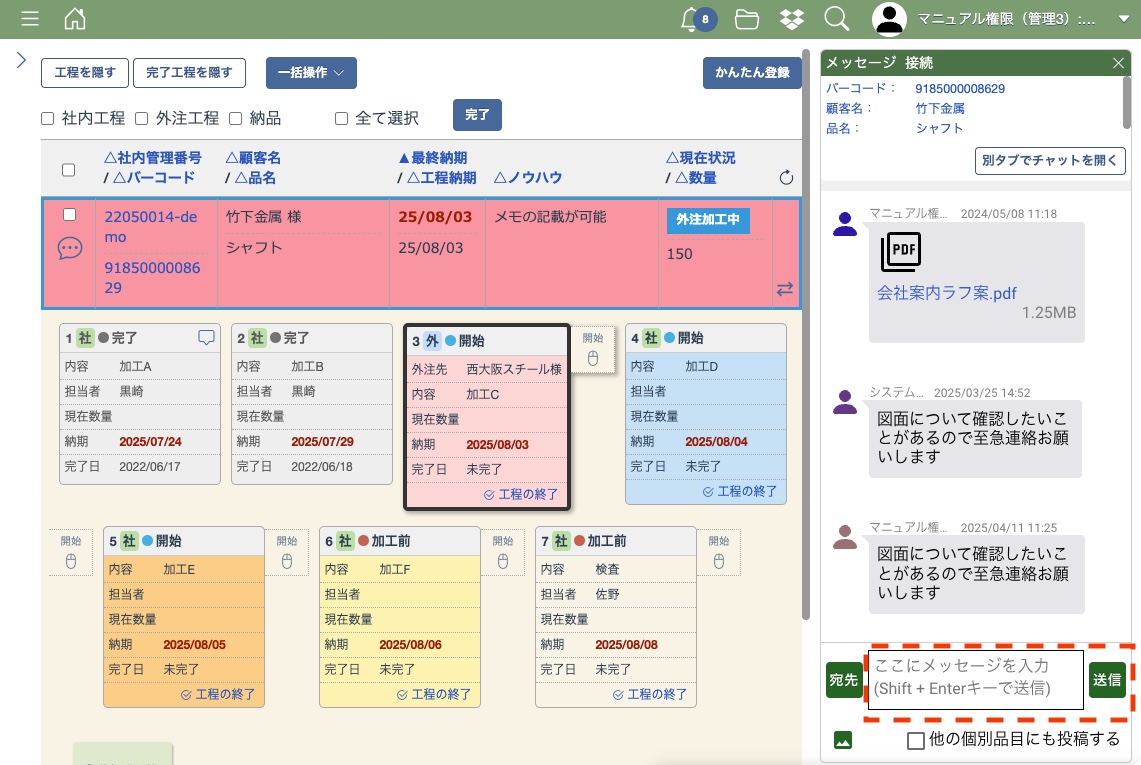Image resolution: width=1141 pixels, height=765 pixels.
Task: Click the Dropbox icon
Action: 792,19
